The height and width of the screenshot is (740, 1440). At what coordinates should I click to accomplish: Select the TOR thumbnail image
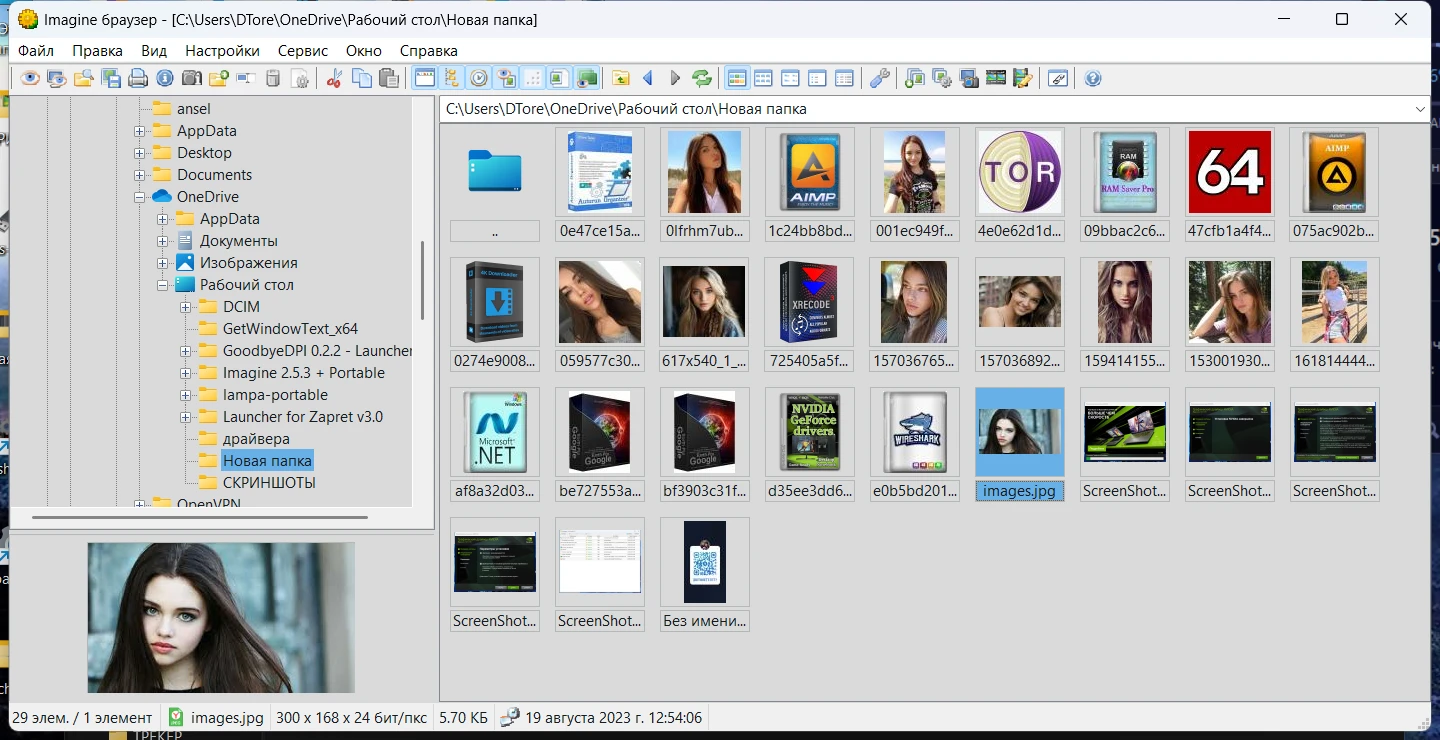click(x=1019, y=173)
